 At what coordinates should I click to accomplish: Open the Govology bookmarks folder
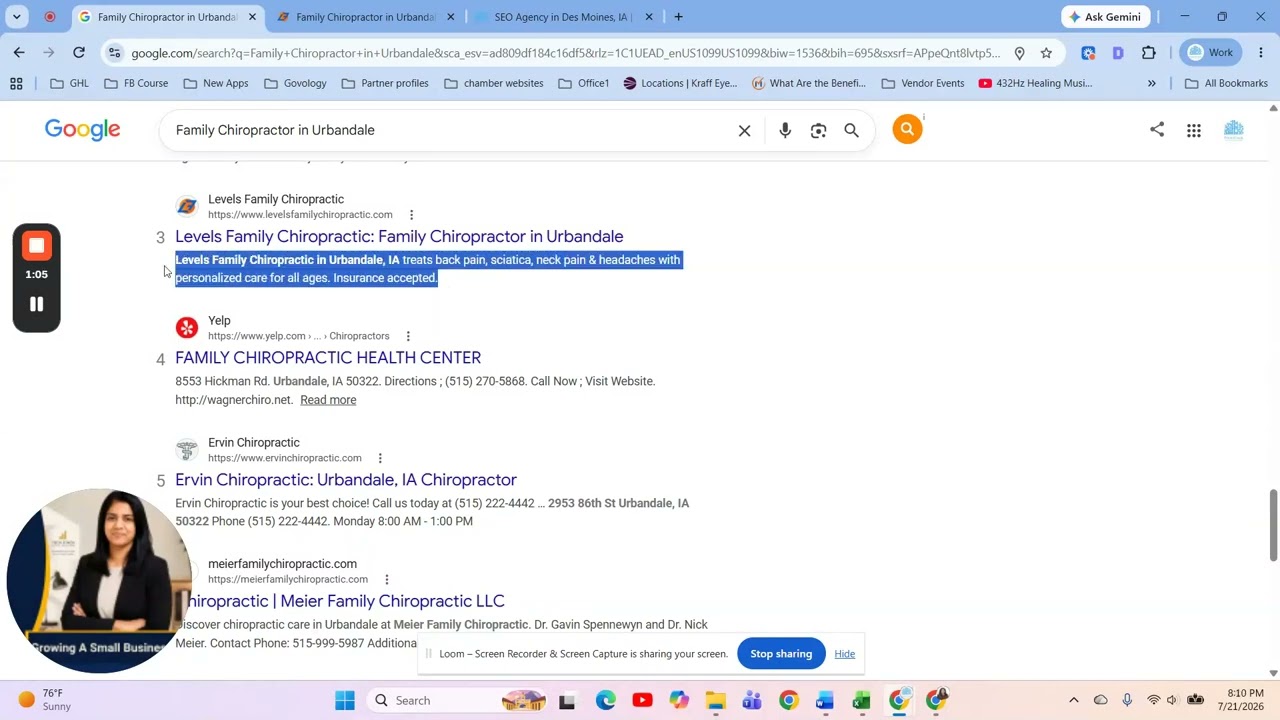pos(295,83)
